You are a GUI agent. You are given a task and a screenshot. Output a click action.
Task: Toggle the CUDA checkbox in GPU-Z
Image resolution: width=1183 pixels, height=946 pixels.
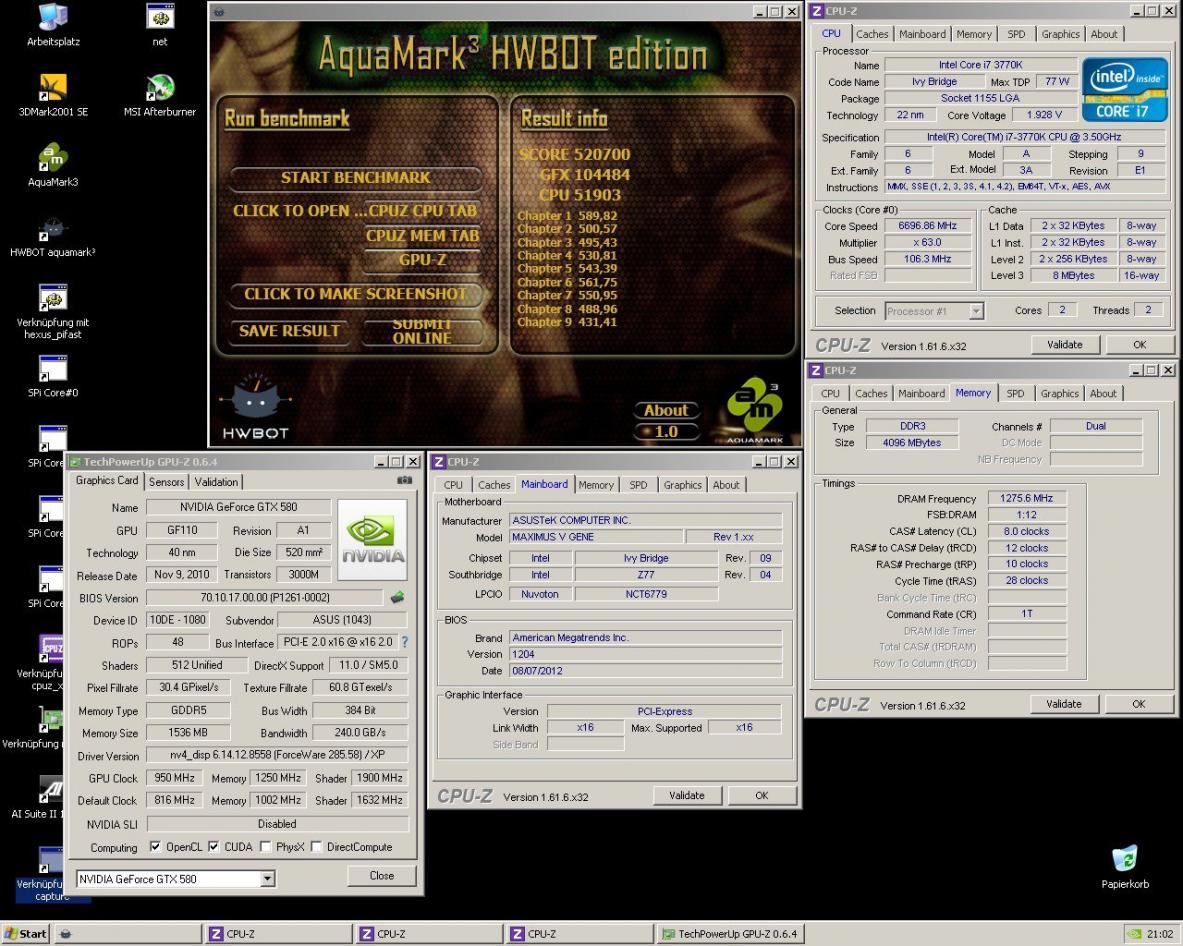point(214,846)
